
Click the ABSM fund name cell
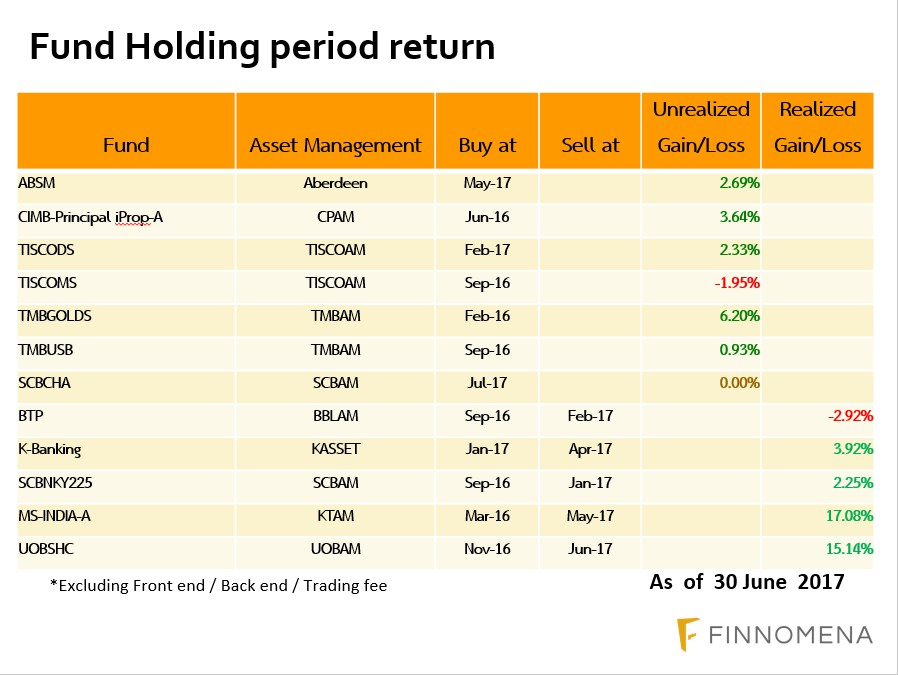point(36,183)
